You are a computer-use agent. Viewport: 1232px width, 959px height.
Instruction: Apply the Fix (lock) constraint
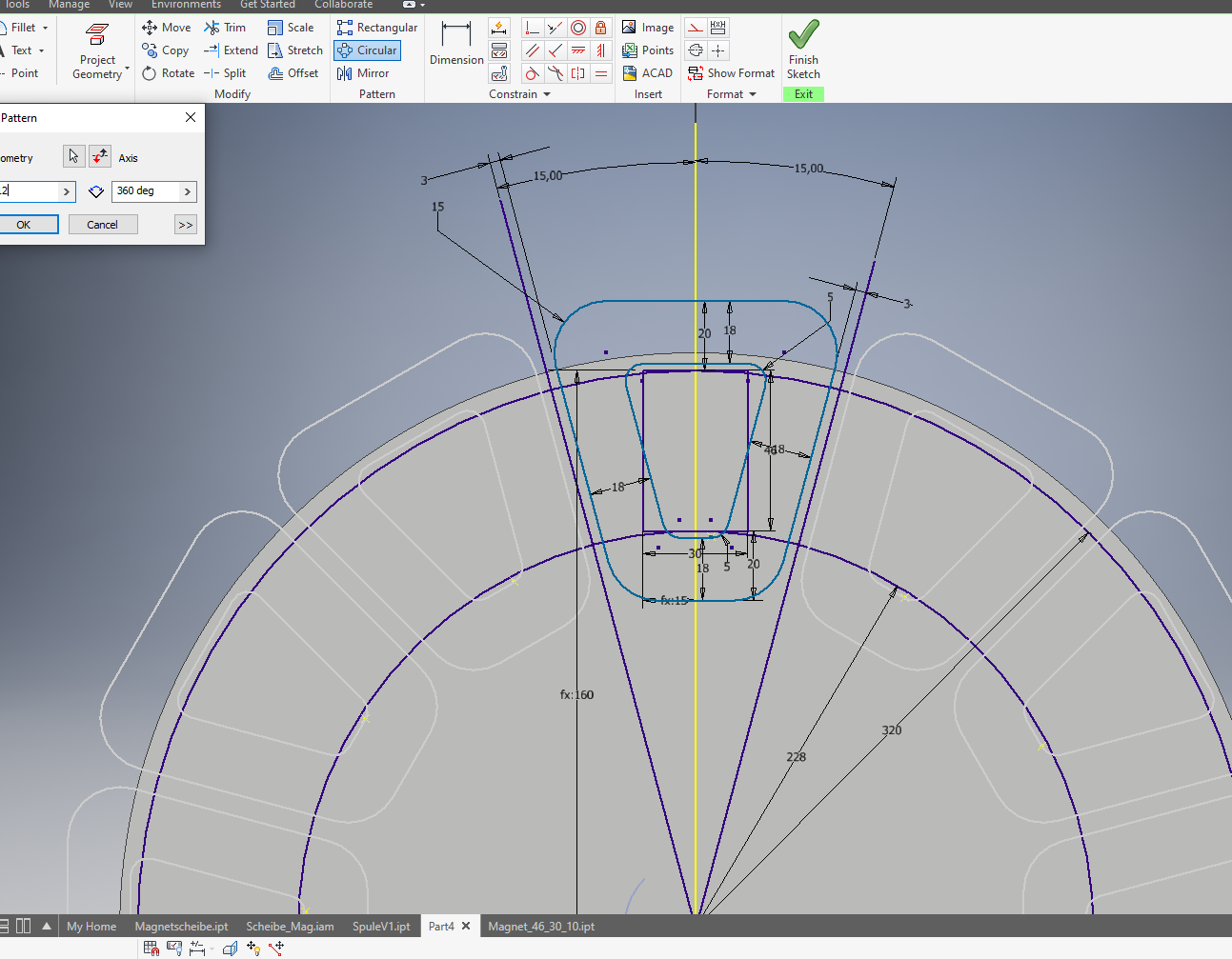click(x=600, y=28)
